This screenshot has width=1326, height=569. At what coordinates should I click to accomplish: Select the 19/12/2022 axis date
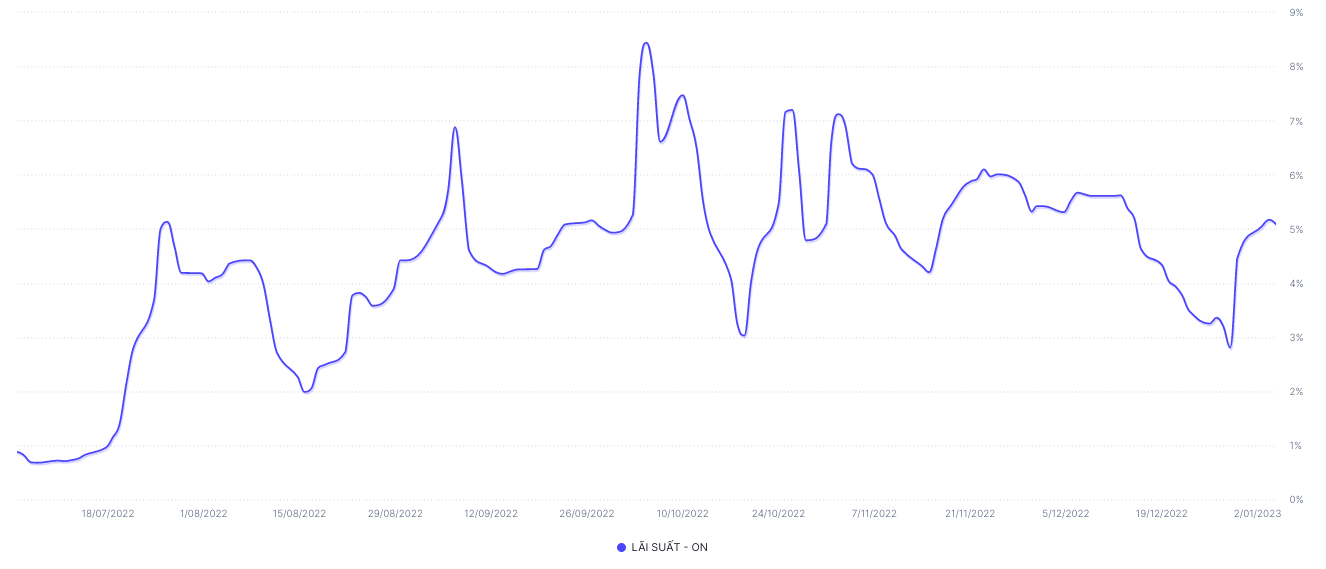pos(1162,514)
